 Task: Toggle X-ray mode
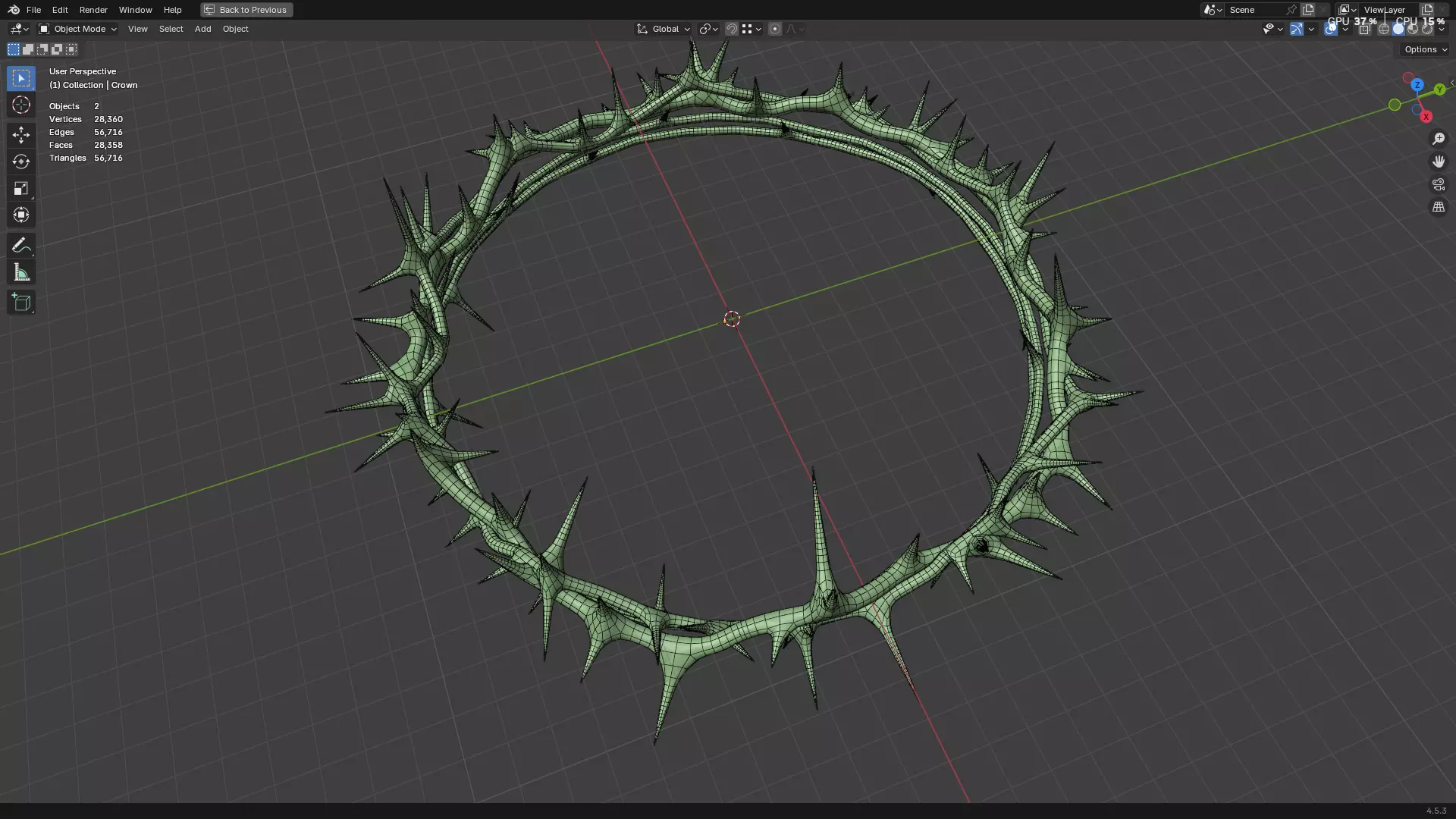[x=1364, y=29]
